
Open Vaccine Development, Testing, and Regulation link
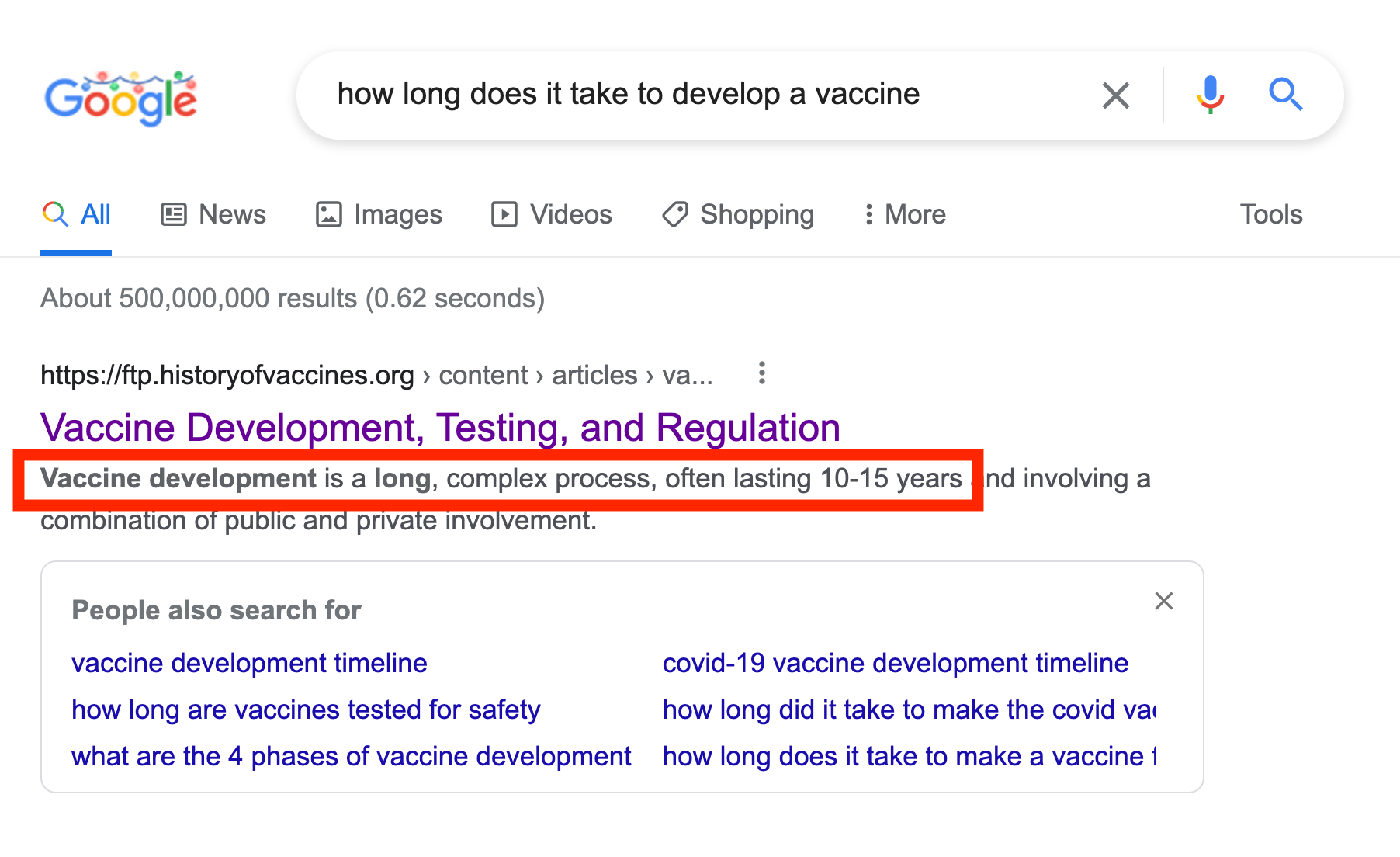[440, 428]
